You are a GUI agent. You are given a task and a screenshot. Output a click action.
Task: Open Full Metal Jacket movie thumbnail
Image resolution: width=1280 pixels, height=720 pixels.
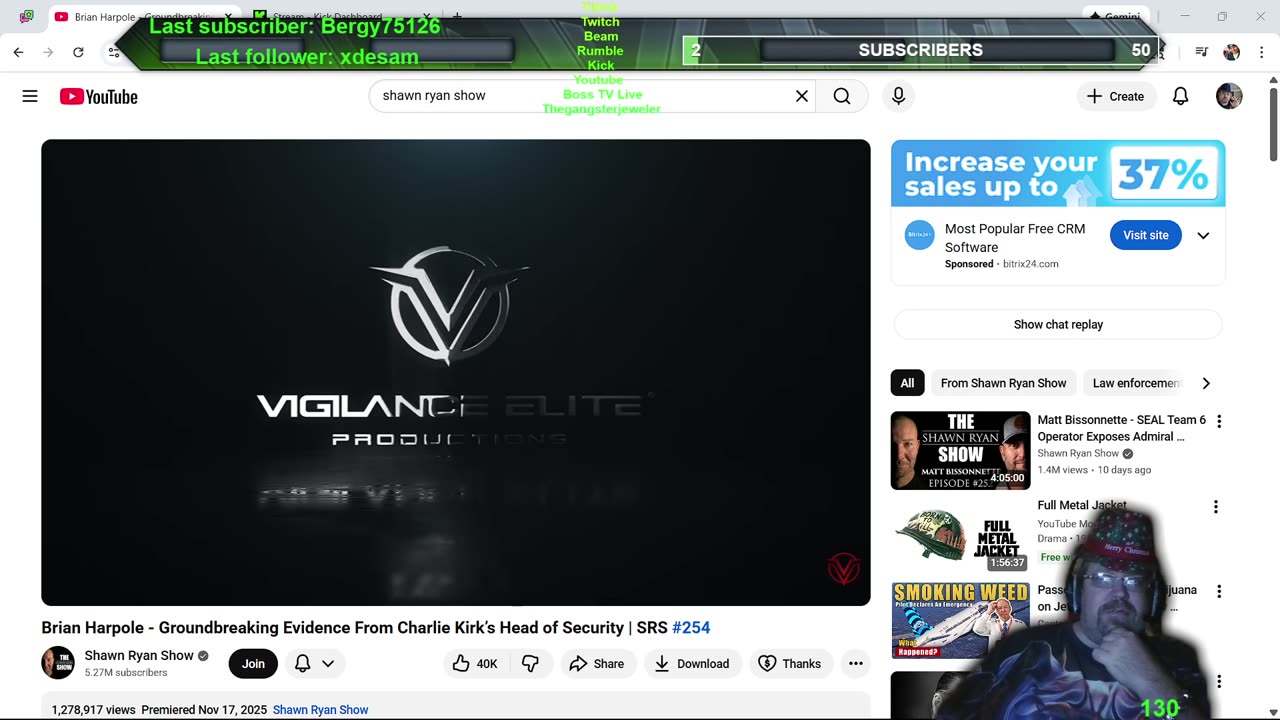[960, 536]
